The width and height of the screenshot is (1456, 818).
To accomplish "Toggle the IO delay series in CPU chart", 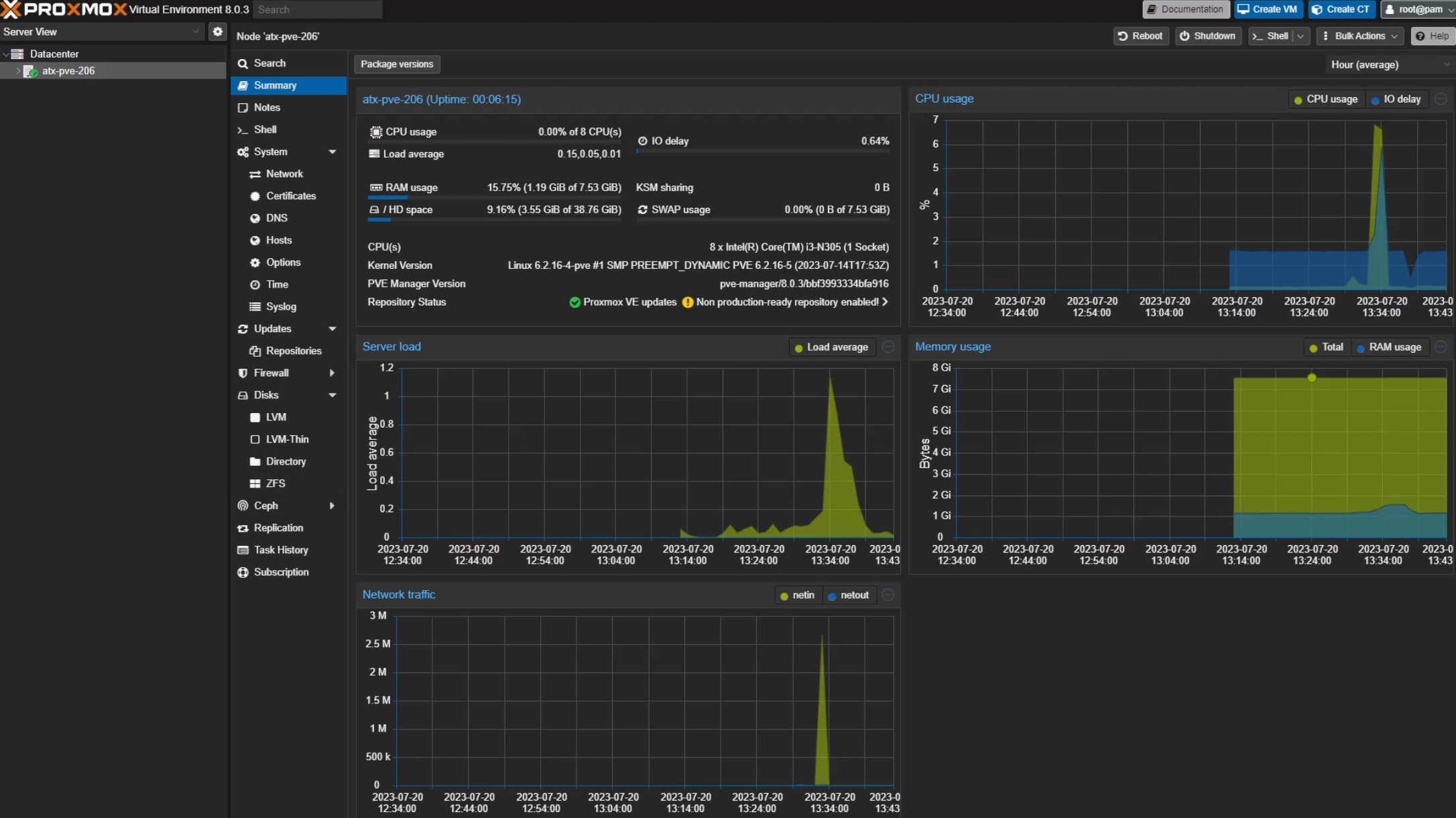I will 1396,99.
